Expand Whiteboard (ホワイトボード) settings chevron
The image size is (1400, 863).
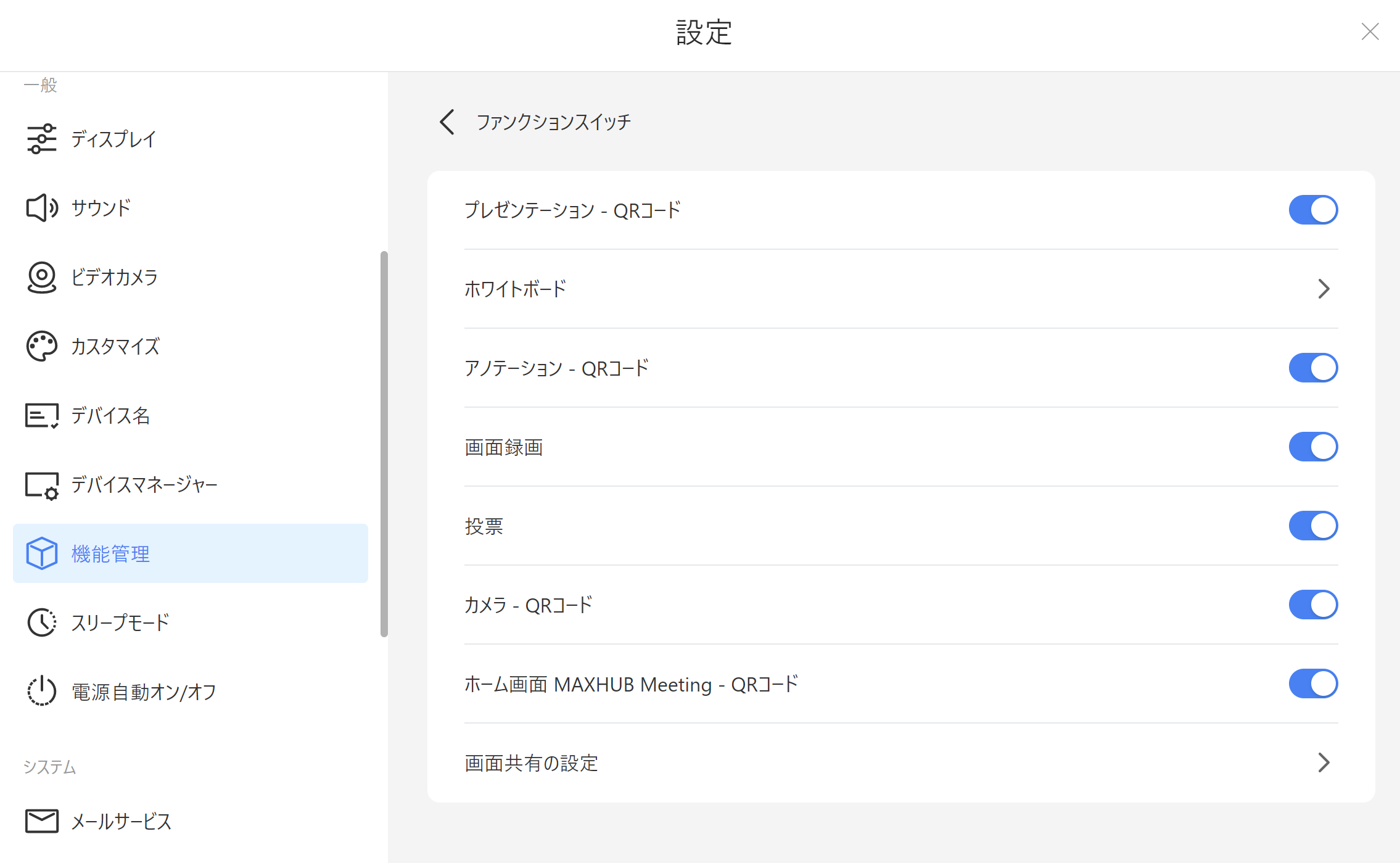tap(1324, 289)
